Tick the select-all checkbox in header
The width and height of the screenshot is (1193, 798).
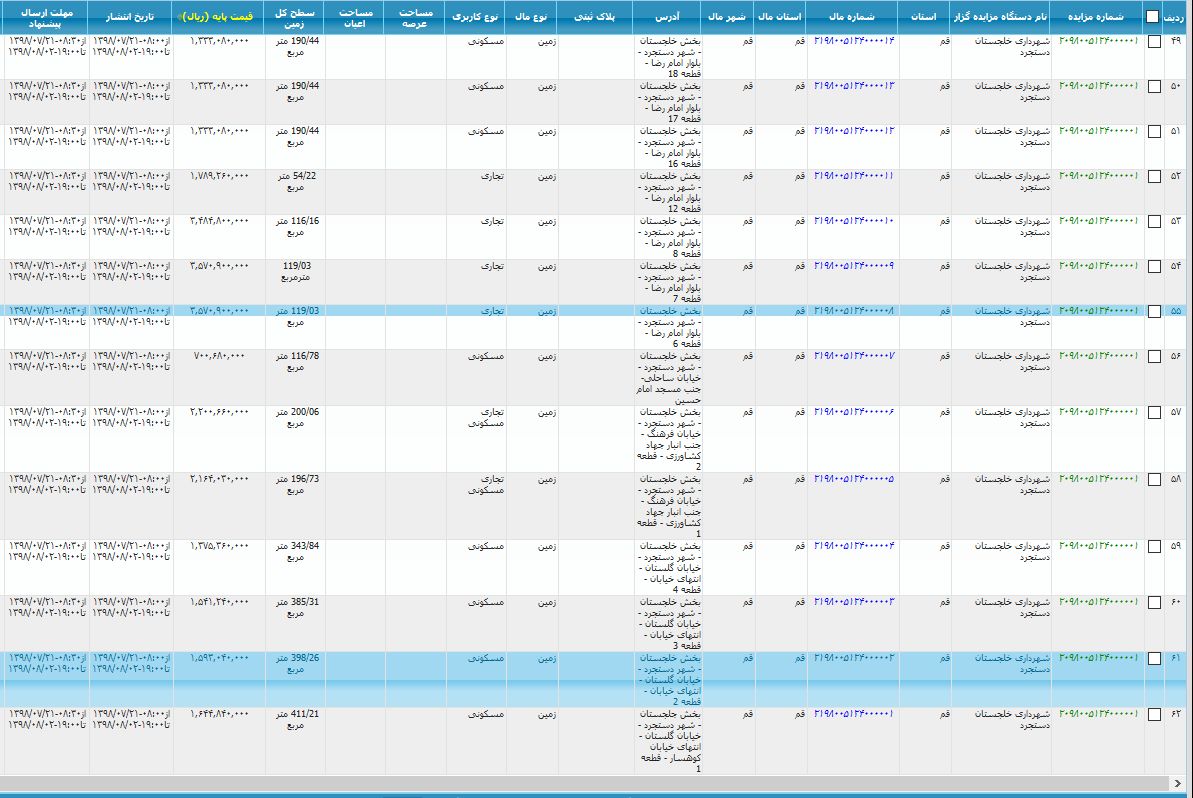click(x=1153, y=17)
